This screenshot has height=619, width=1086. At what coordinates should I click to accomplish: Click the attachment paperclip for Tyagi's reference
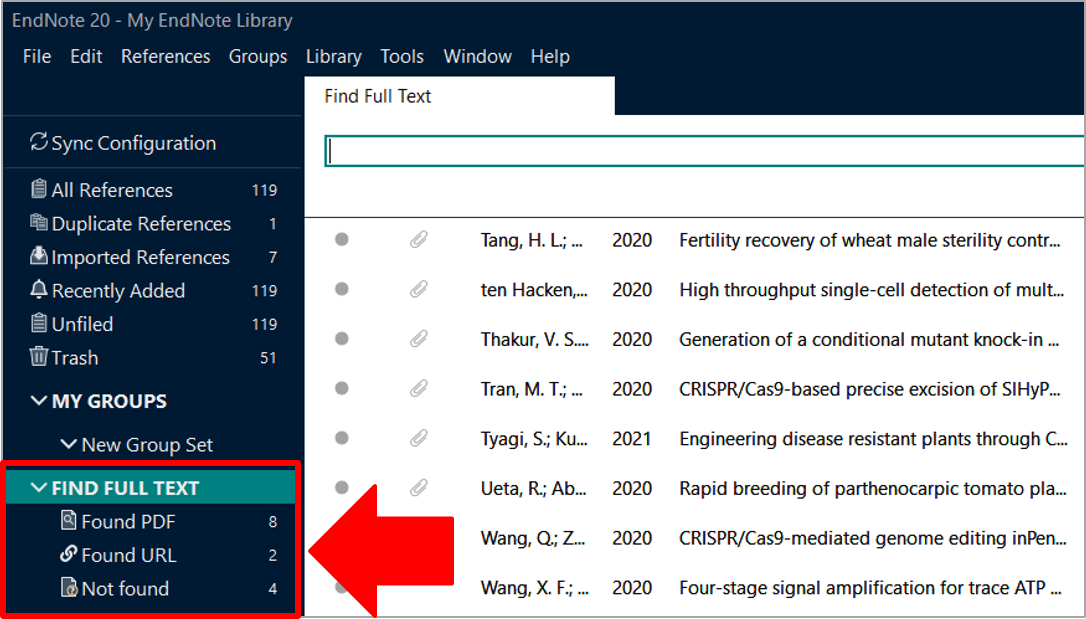point(418,438)
